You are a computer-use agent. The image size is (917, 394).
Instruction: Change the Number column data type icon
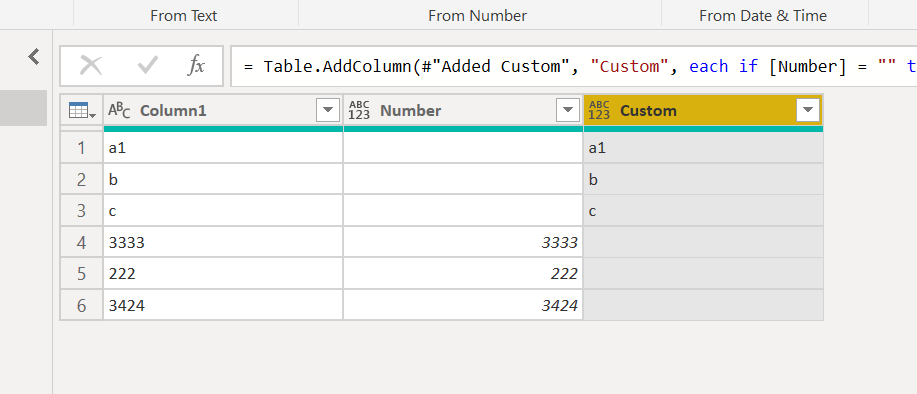click(359, 110)
